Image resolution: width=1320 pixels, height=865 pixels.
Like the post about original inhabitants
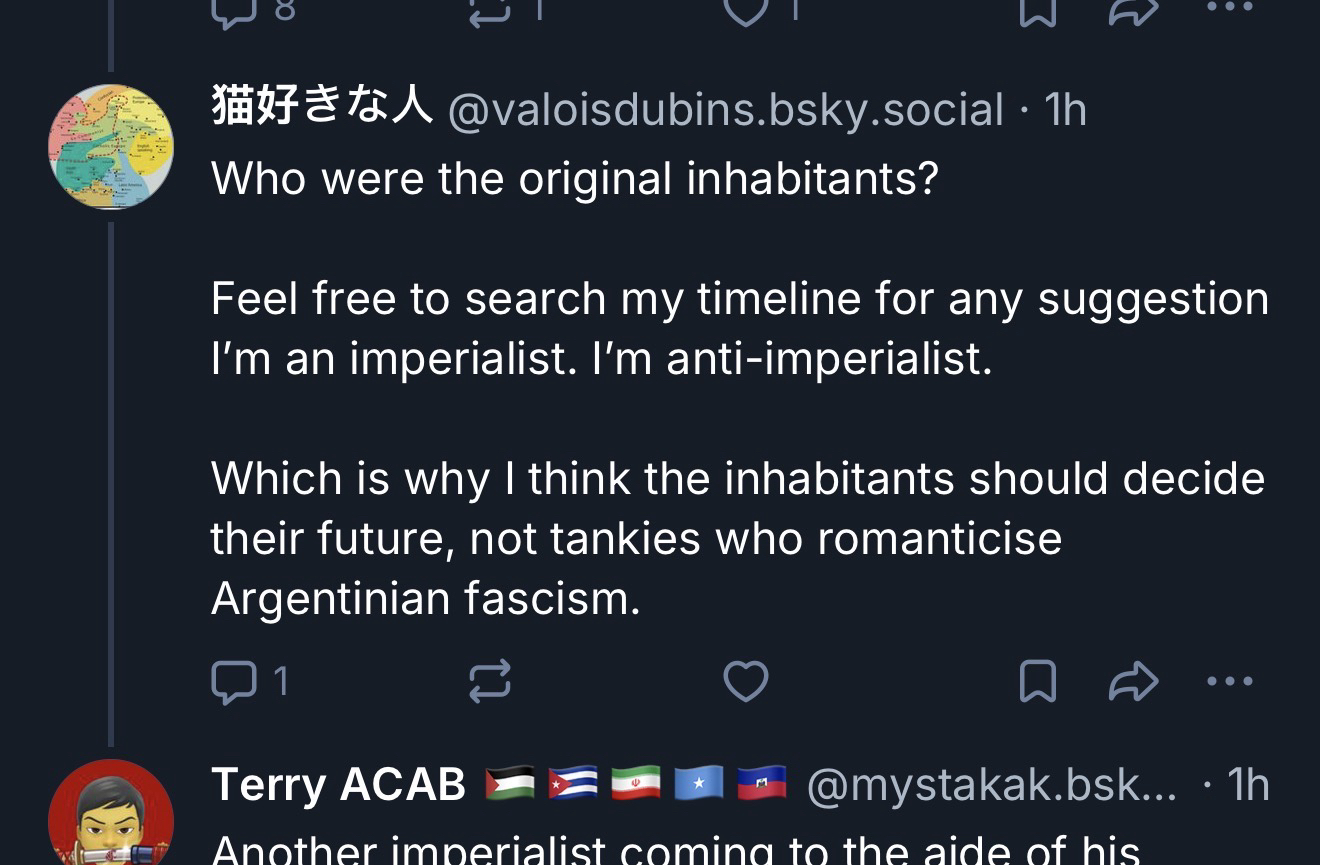(746, 682)
